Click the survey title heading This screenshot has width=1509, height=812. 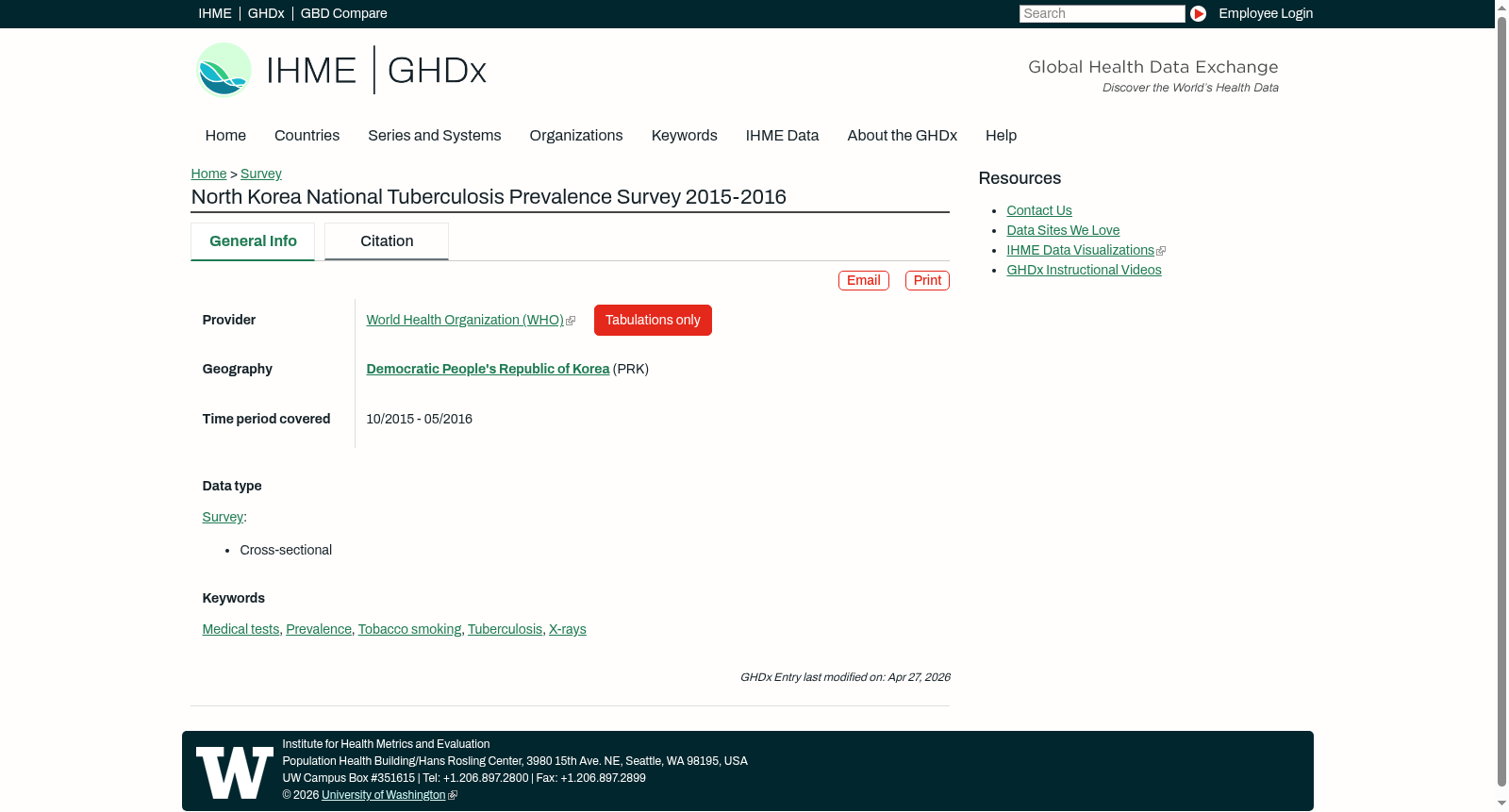489,197
